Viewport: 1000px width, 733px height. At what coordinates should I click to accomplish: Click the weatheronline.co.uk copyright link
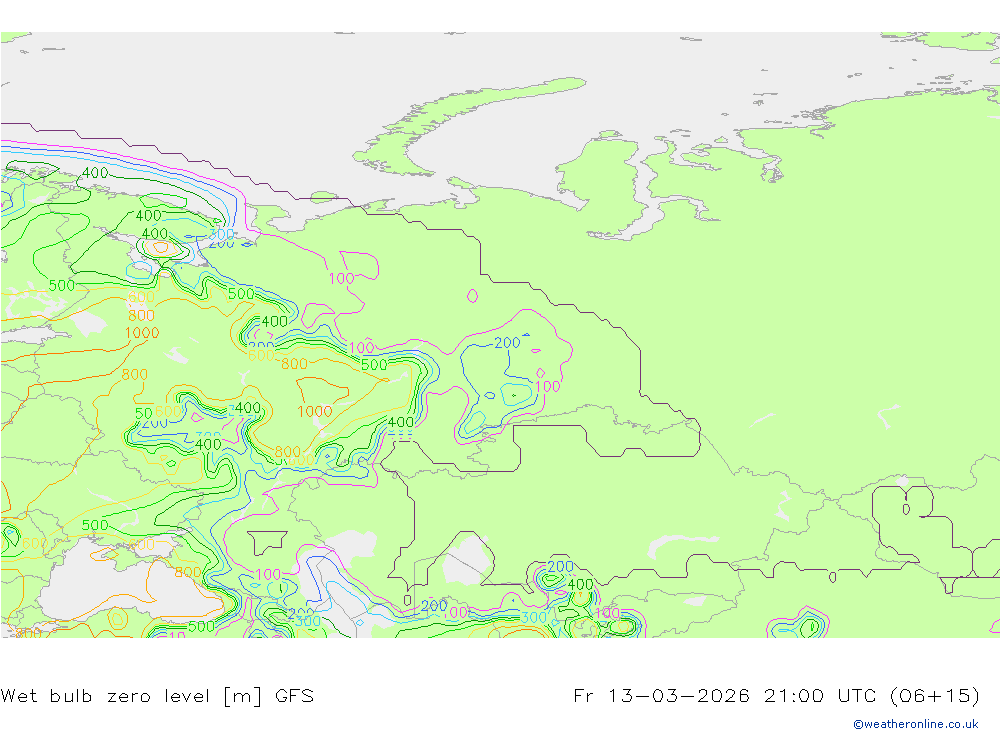click(x=916, y=724)
